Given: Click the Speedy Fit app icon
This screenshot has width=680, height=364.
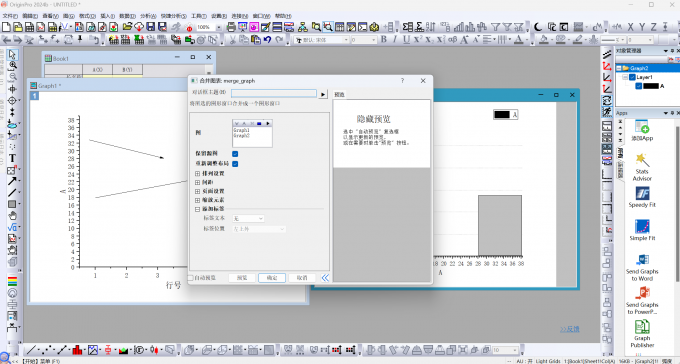Looking at the screenshot, I should tap(642, 193).
